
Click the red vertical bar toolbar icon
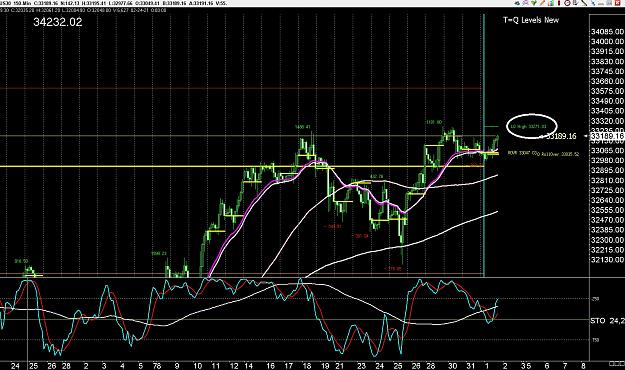tap(559, 3)
